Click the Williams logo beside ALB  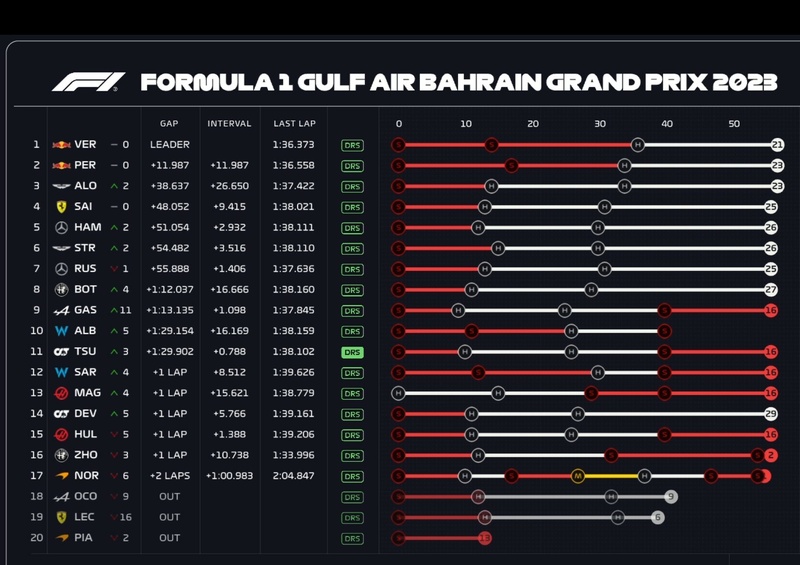pyautogui.click(x=62, y=331)
